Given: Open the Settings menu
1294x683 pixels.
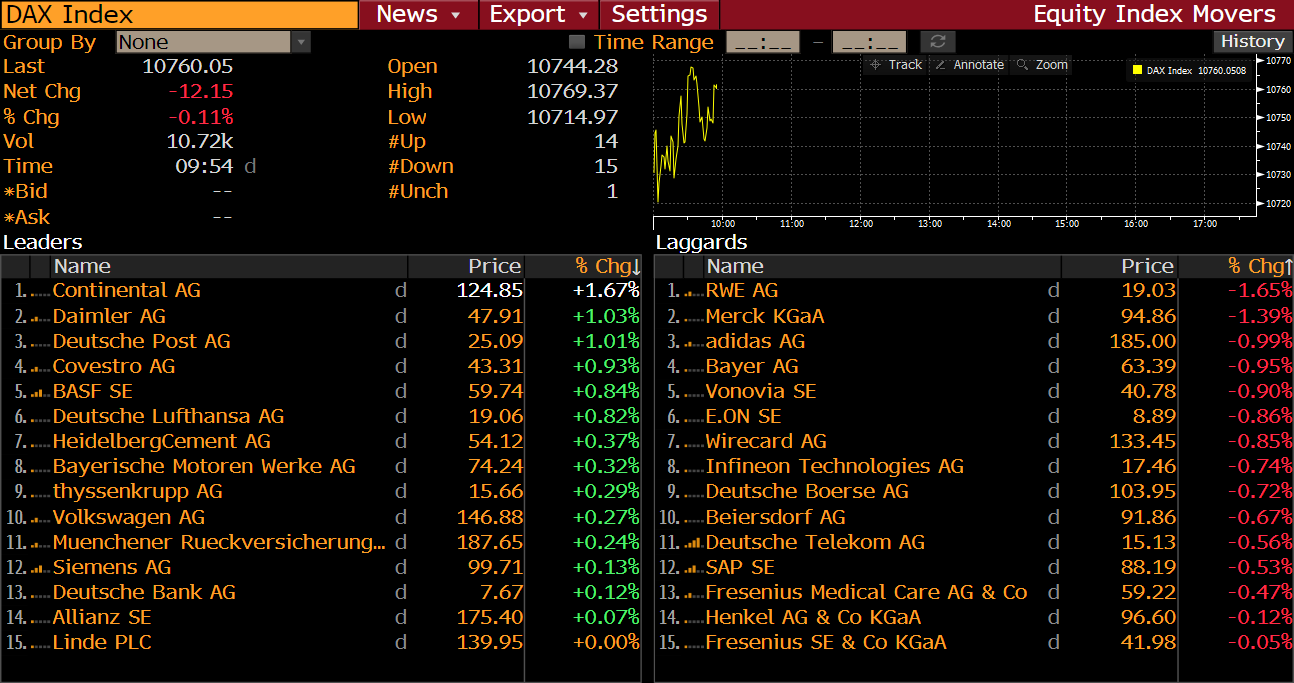Looking at the screenshot, I should point(659,14).
